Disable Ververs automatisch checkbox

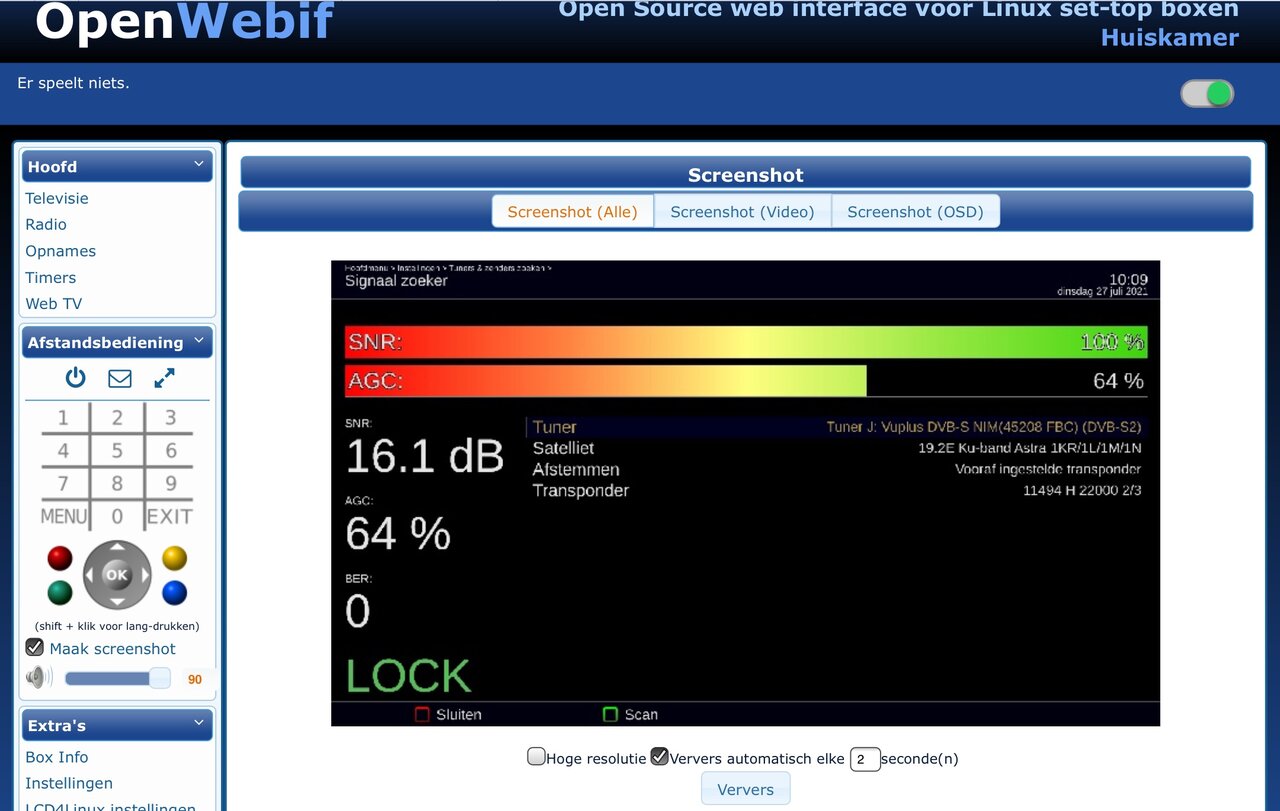(659, 757)
